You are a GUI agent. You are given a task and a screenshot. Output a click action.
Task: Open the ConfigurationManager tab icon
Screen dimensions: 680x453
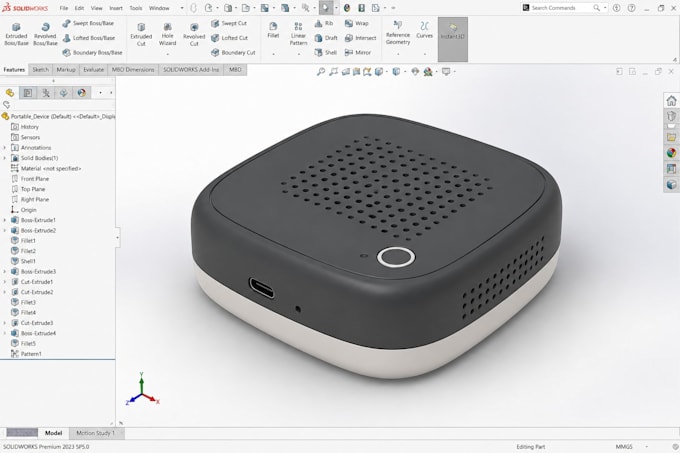[46, 93]
